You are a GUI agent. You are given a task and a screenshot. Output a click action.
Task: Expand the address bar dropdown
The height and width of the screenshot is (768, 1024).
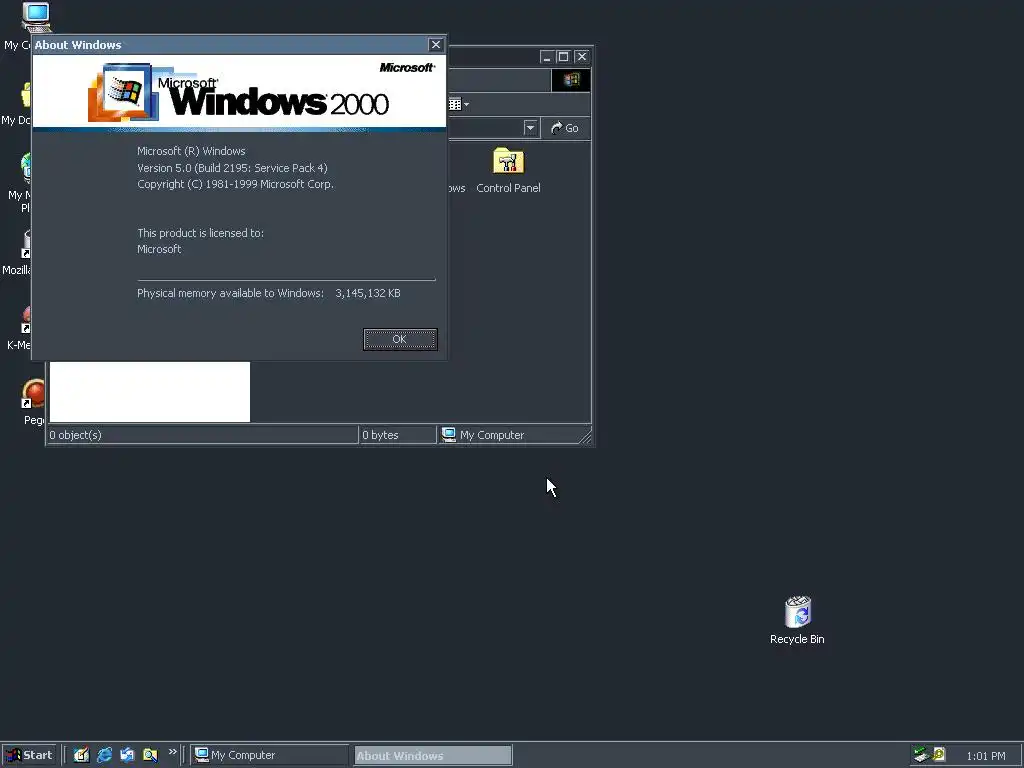[x=530, y=128]
